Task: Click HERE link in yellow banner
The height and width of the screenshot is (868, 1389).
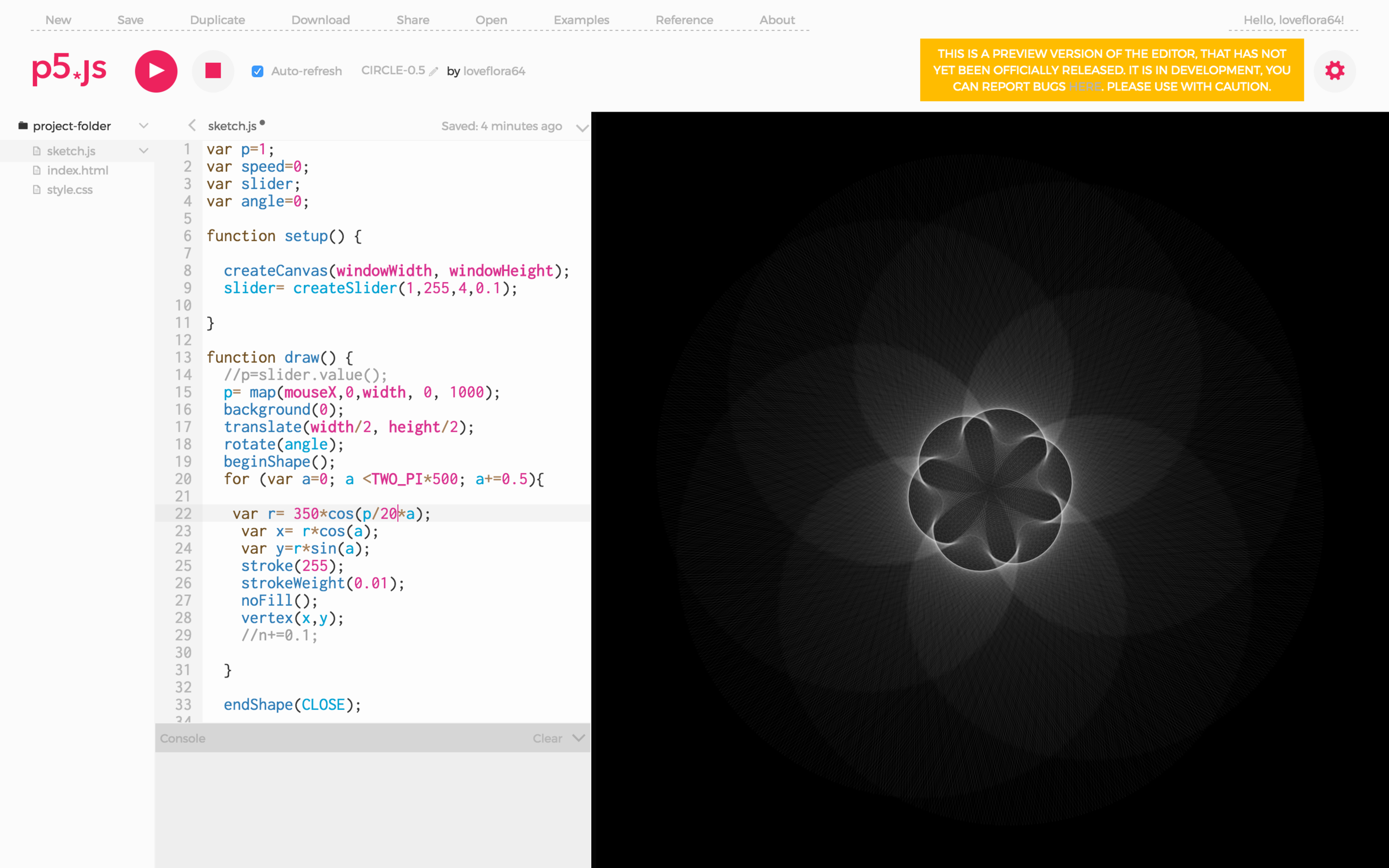Action: (1085, 87)
